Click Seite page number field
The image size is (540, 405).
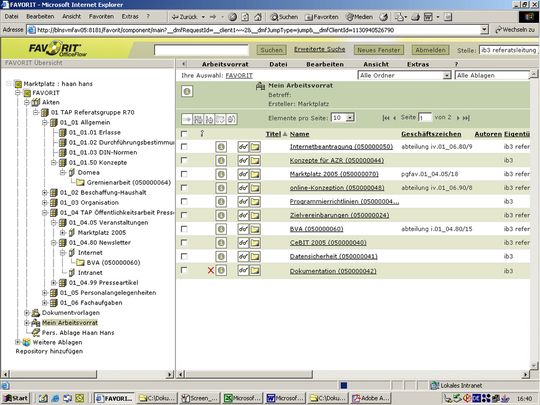click(425, 118)
